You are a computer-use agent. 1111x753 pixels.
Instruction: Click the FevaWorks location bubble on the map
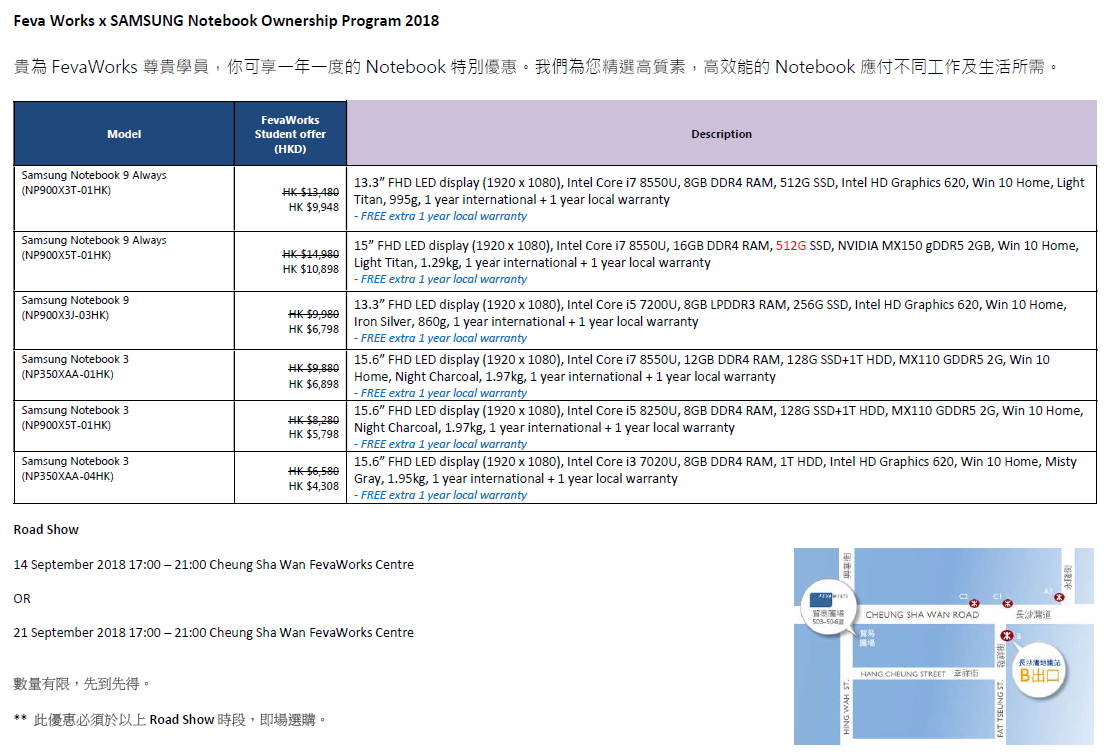click(x=828, y=608)
